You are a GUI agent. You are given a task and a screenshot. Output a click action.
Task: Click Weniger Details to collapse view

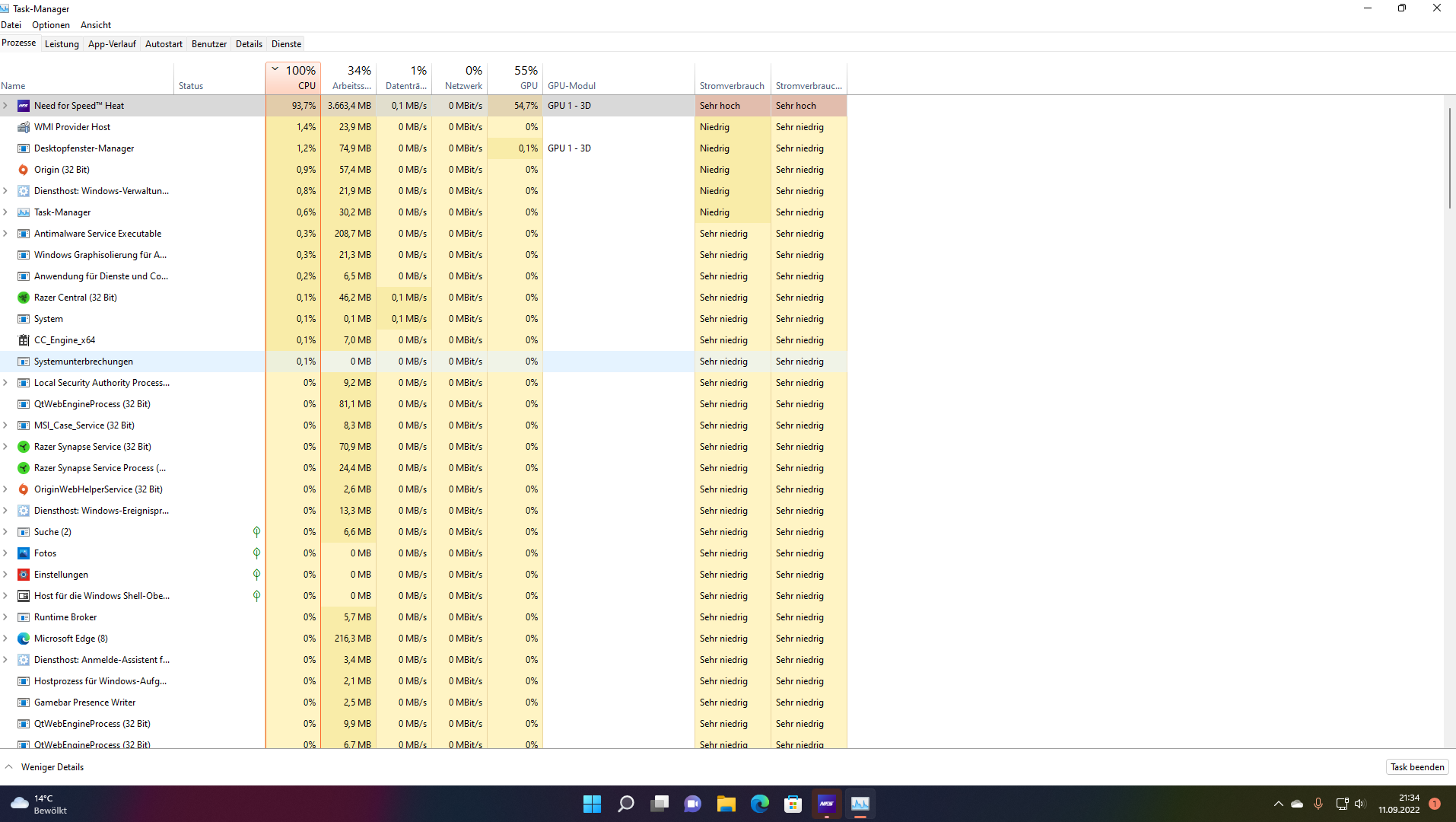[x=44, y=767]
